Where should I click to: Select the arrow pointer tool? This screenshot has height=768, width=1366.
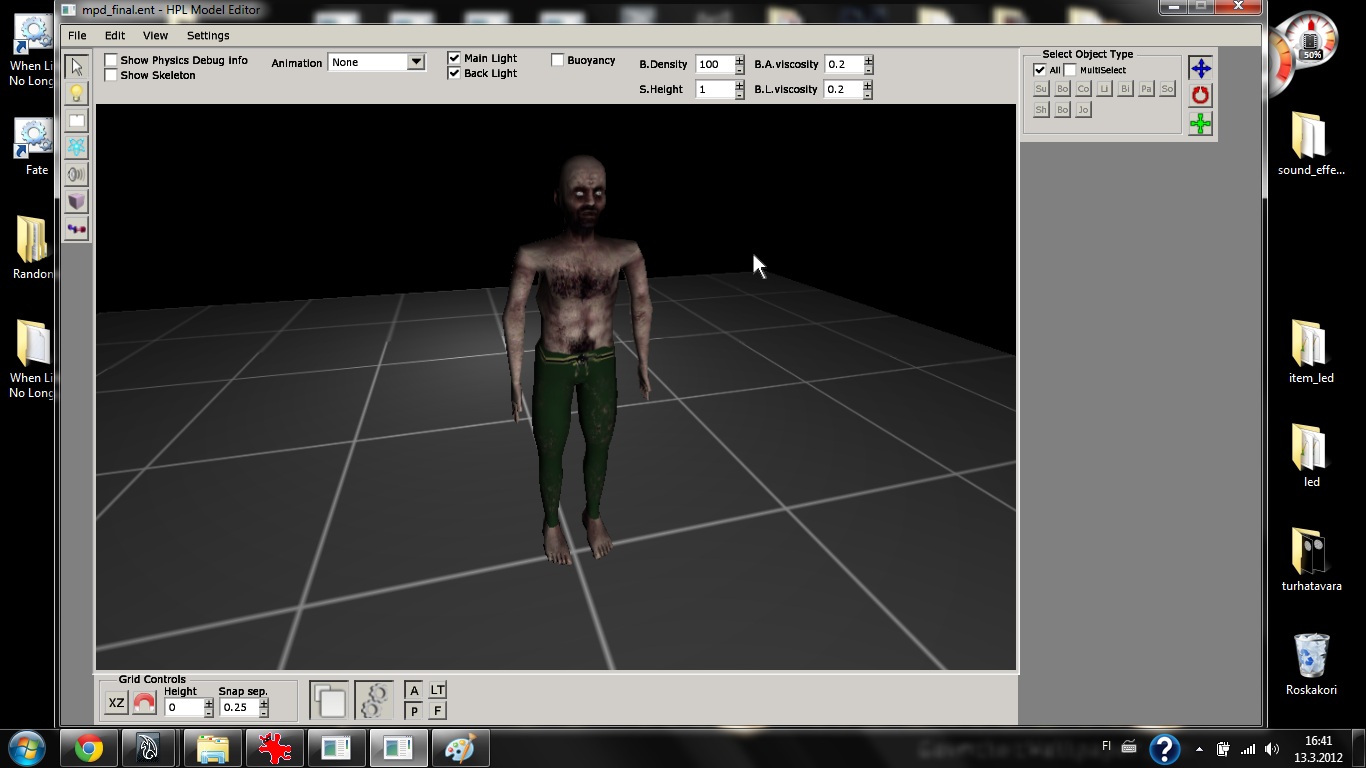[x=77, y=67]
